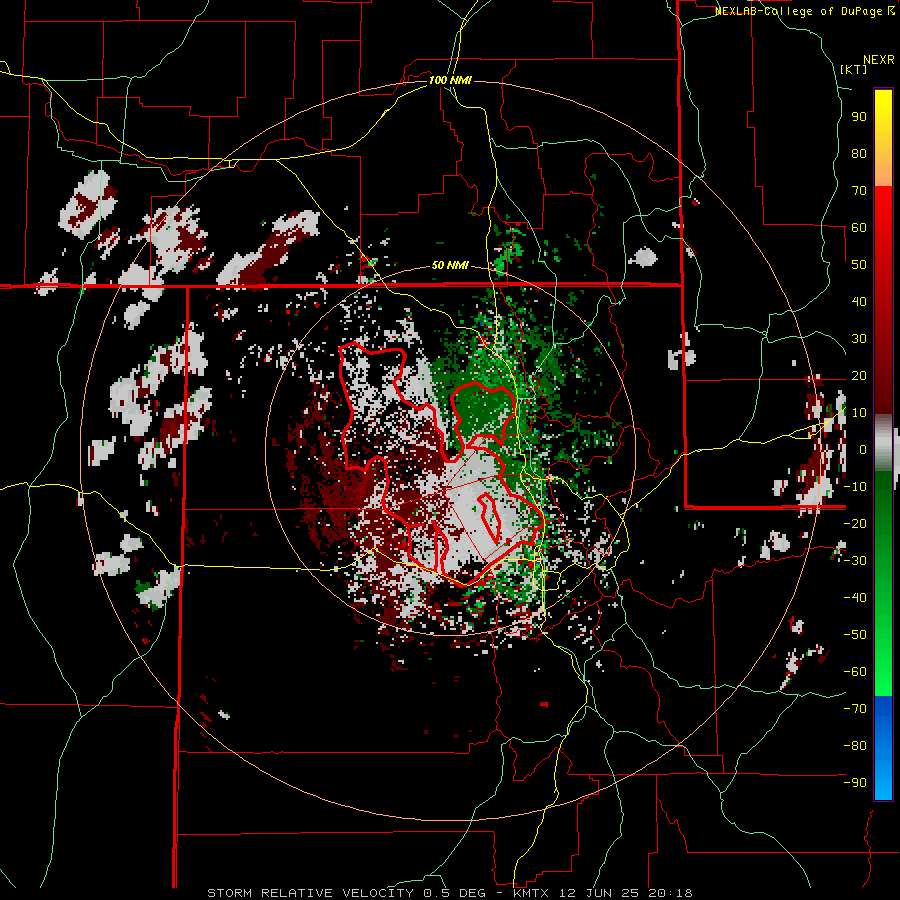Click the "STORM RELATIVE VELOCITY 0.5 DEG" caption

(x=346, y=893)
